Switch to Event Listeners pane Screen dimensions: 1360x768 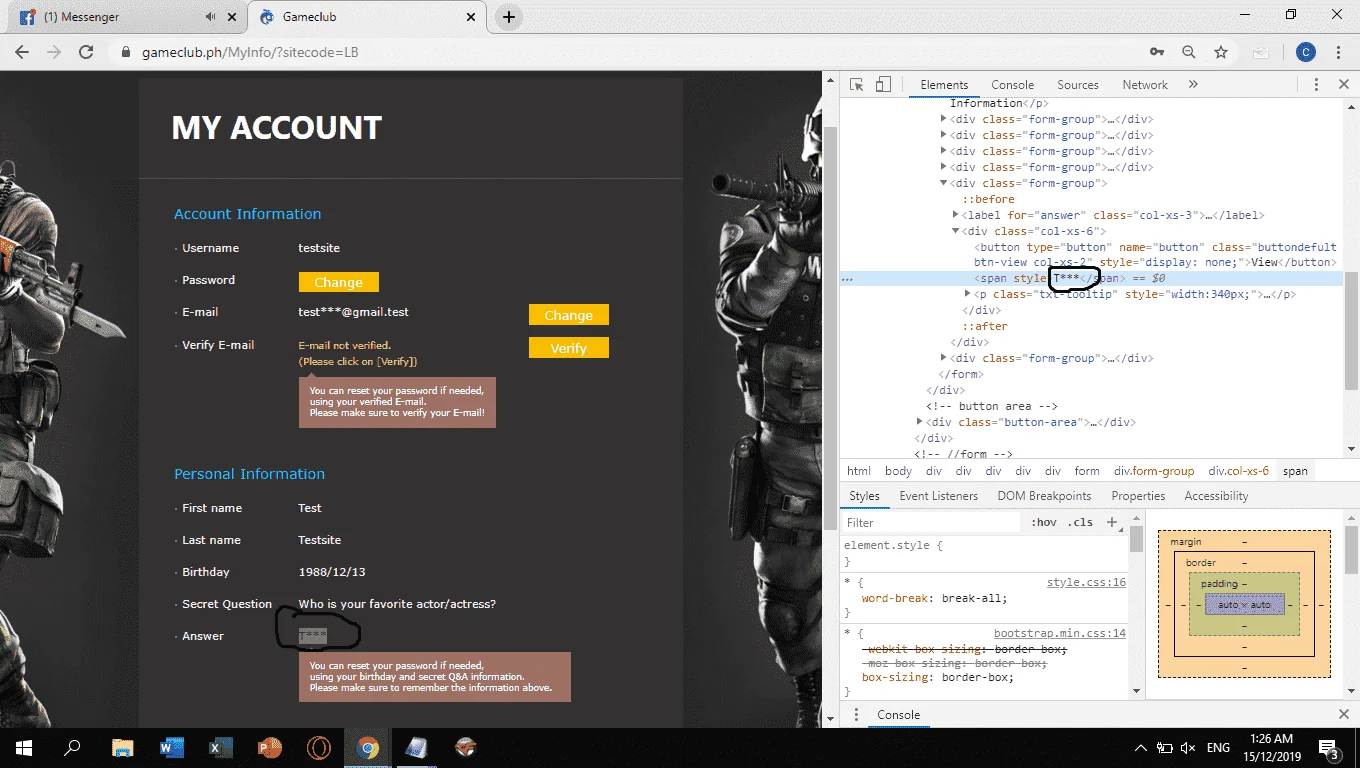click(939, 496)
